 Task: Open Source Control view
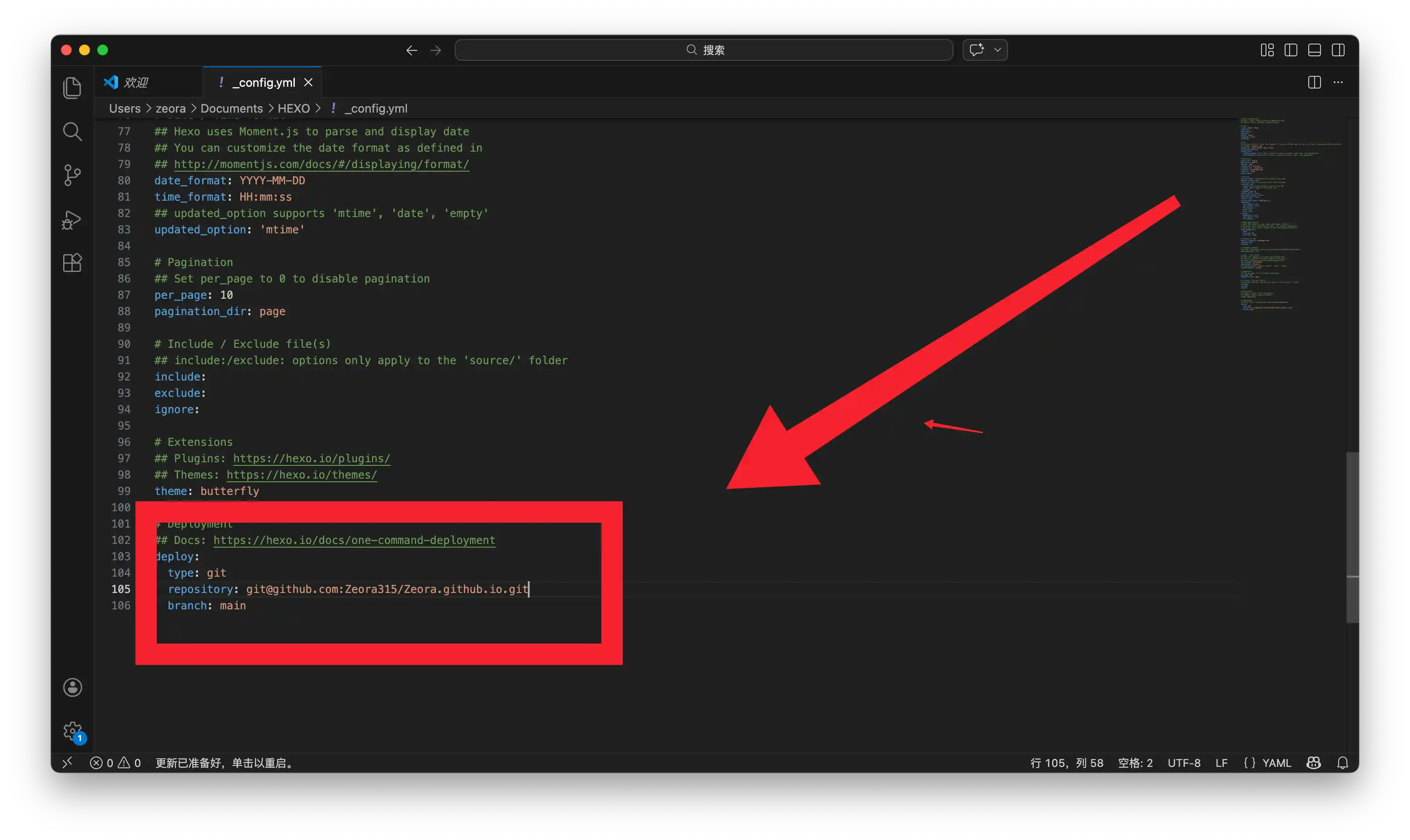(72, 175)
